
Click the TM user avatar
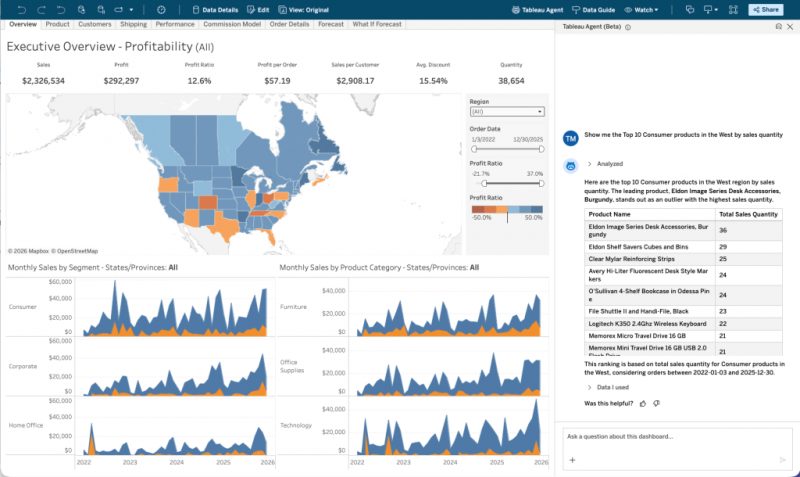[570, 138]
